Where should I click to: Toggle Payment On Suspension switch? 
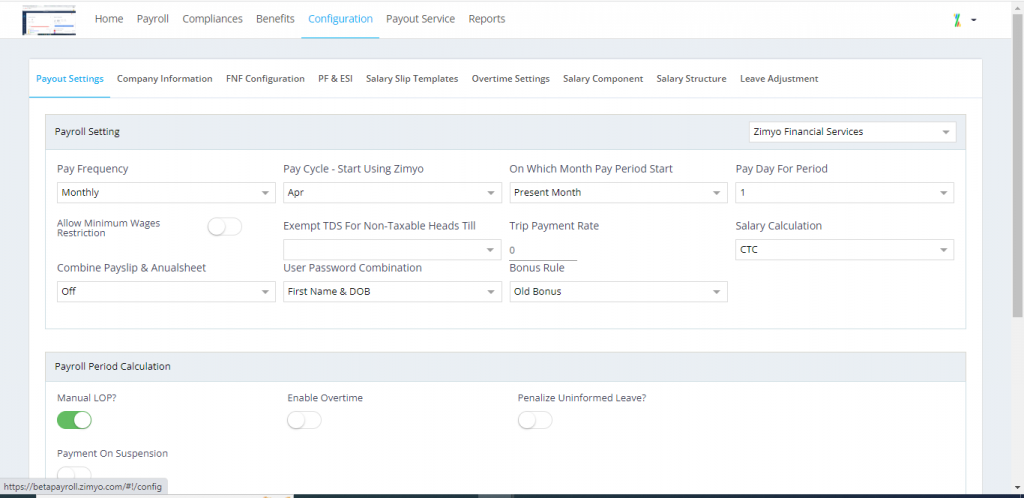74,474
